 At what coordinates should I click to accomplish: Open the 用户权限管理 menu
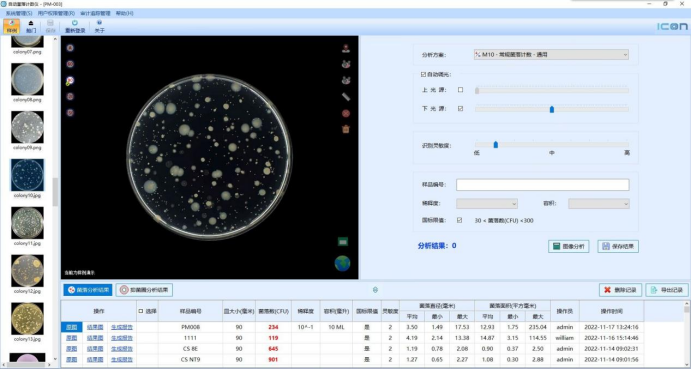click(x=56, y=13)
